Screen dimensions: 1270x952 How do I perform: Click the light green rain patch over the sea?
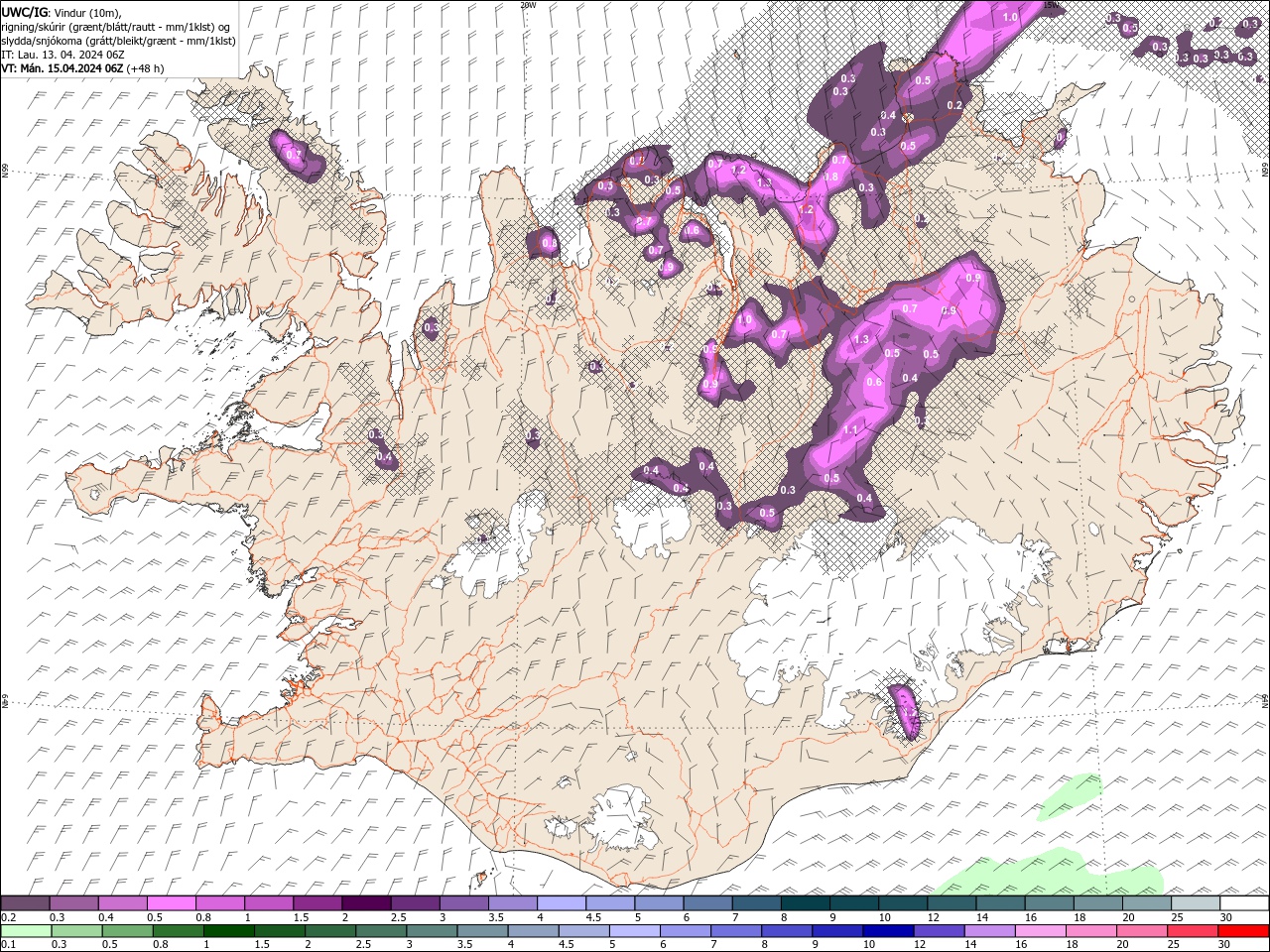[1052, 873]
